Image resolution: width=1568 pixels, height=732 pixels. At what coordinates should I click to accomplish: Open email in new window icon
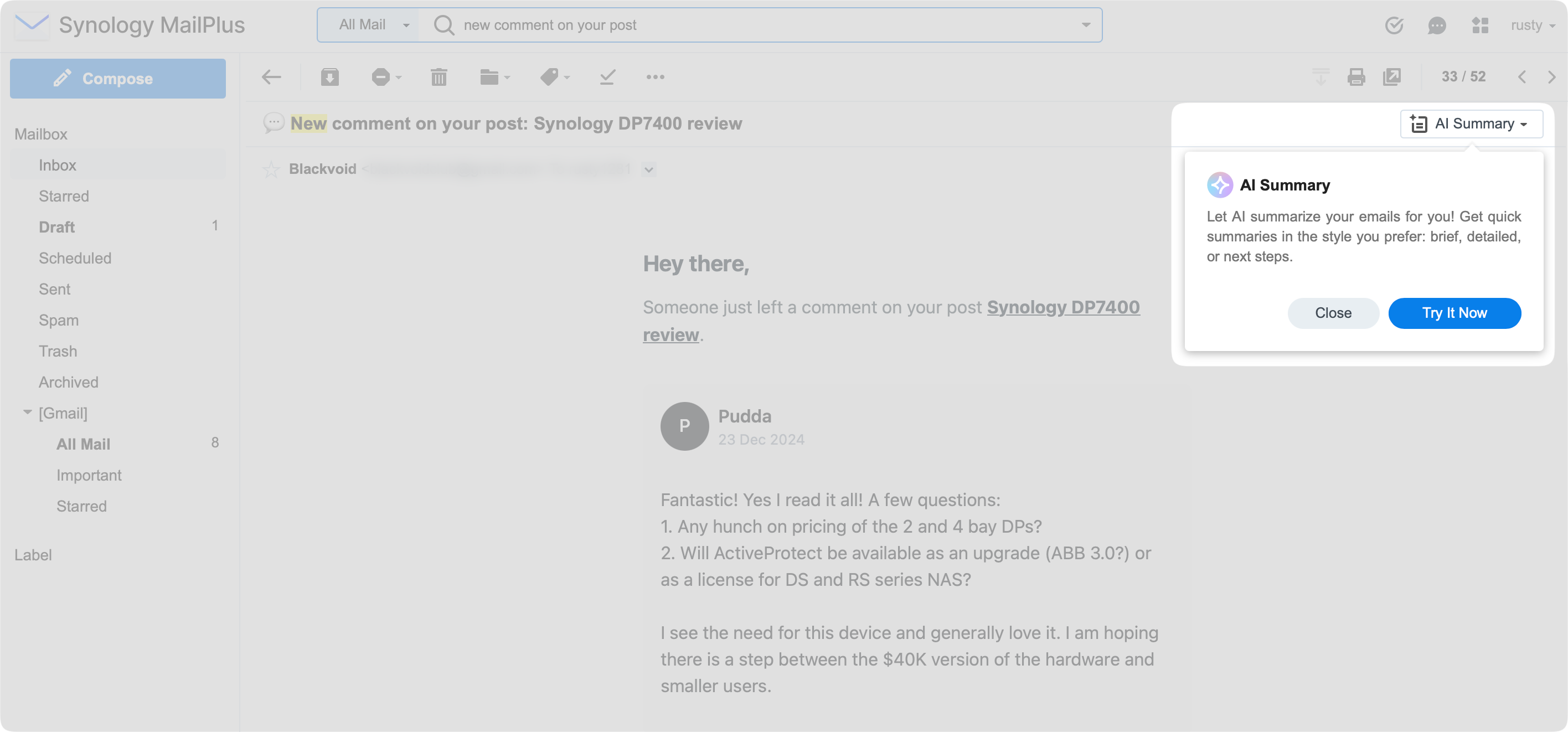point(1391,77)
